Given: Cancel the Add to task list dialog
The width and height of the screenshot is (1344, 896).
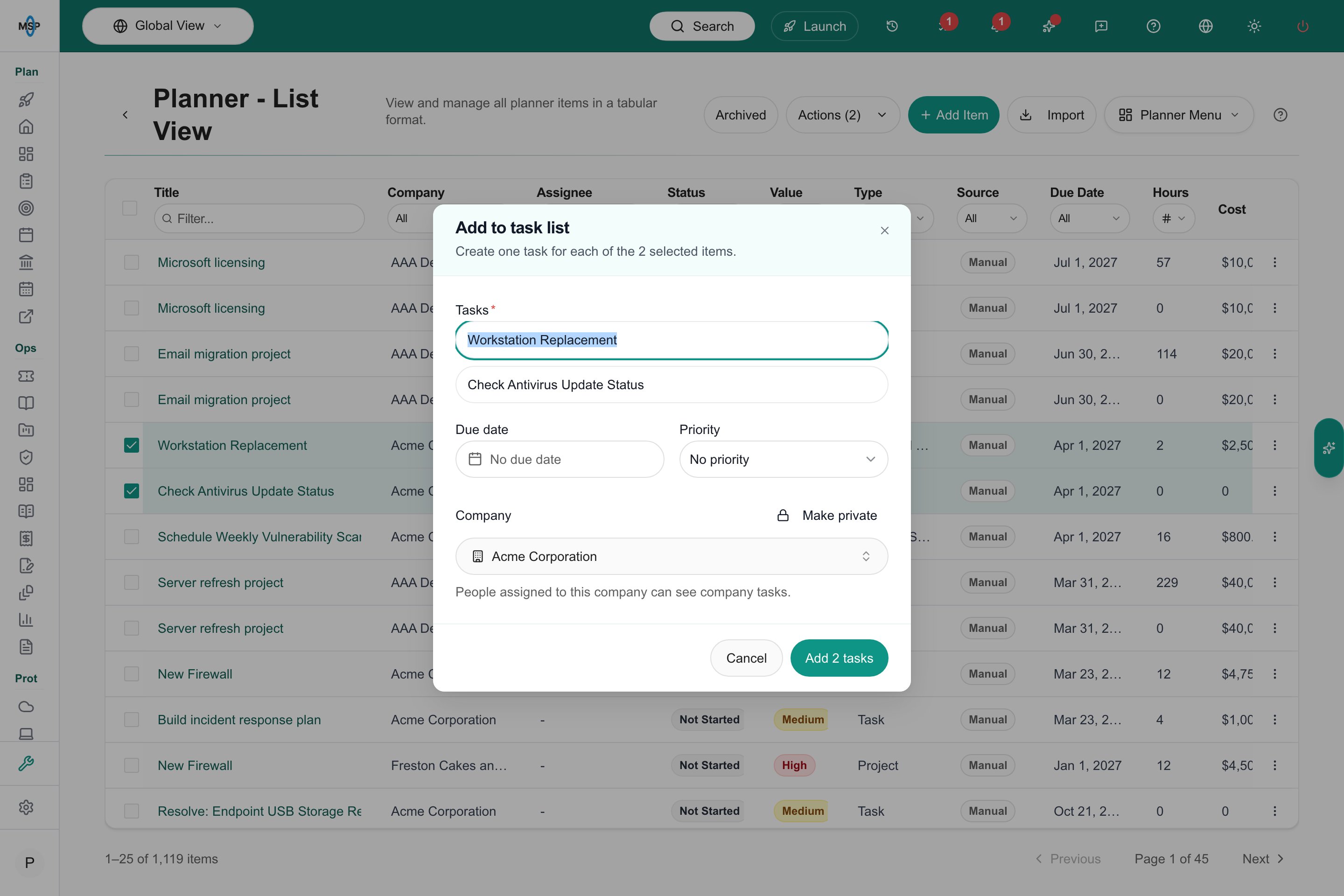Looking at the screenshot, I should (x=746, y=658).
